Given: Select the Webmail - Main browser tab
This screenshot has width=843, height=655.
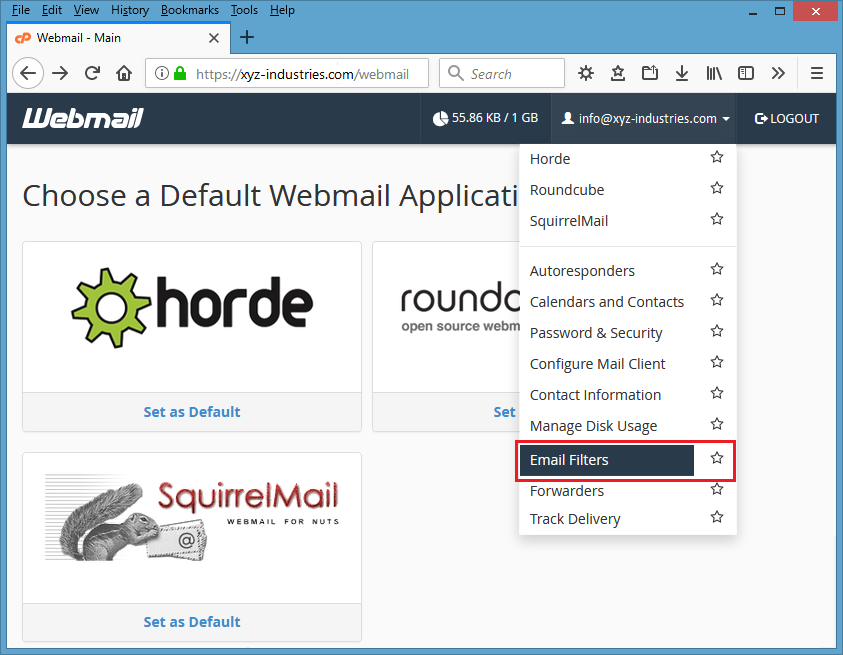Looking at the screenshot, I should click(x=118, y=38).
